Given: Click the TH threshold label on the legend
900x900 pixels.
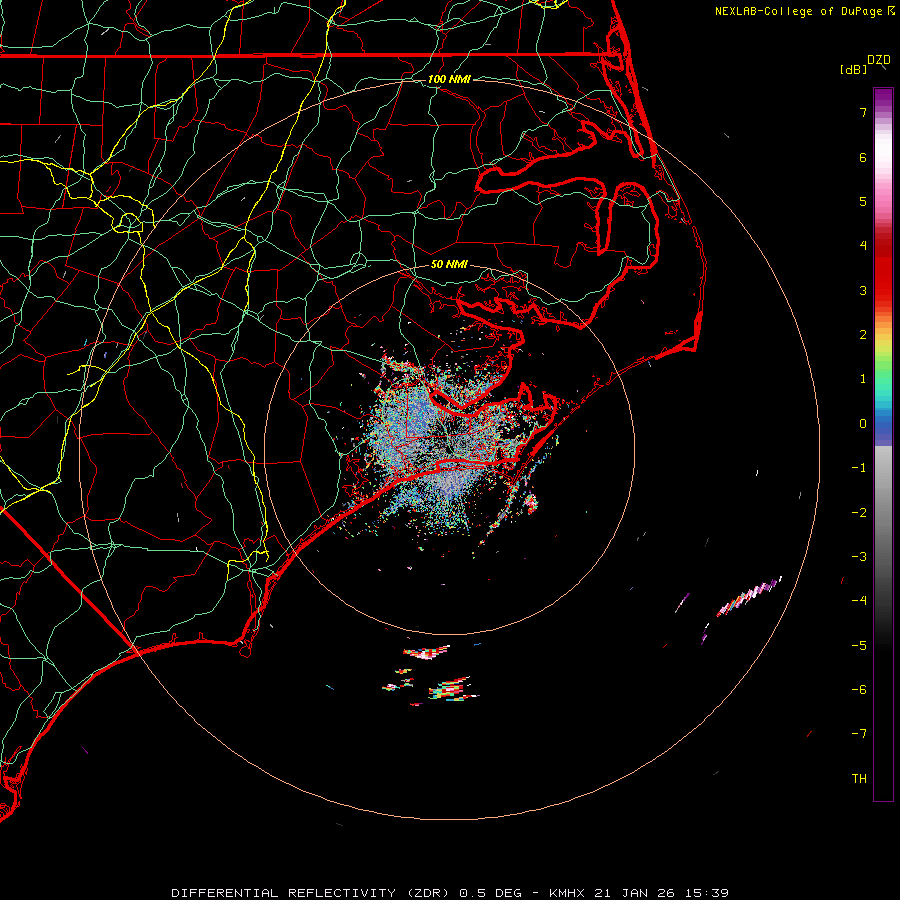Looking at the screenshot, I should click(859, 779).
